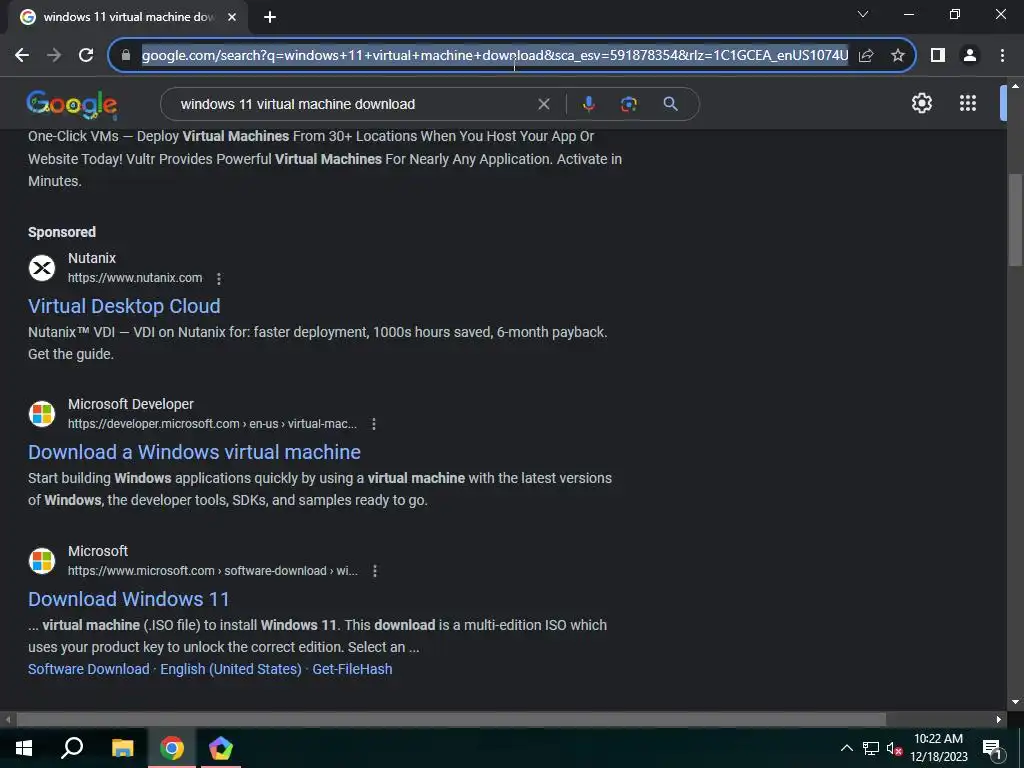Open the Chrome profile menu

click(x=970, y=56)
